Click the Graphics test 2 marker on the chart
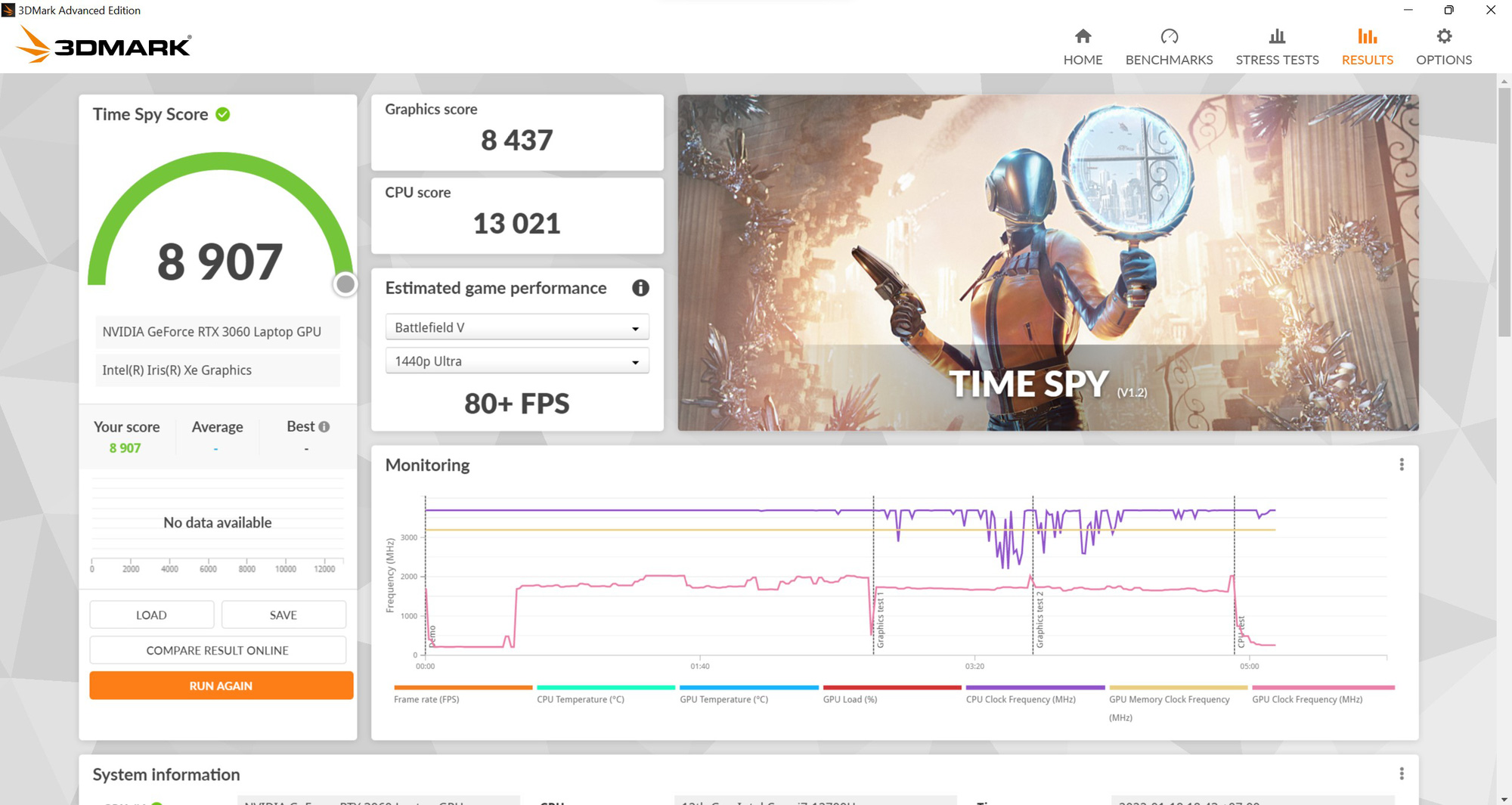 coord(1039,620)
